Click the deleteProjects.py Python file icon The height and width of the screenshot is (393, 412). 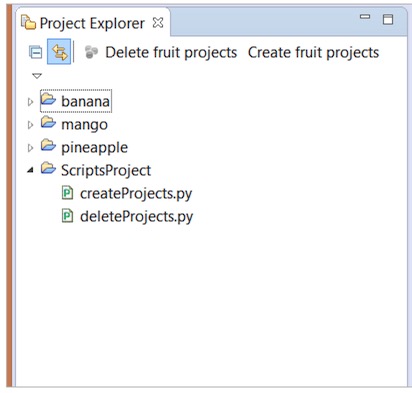coord(67,216)
